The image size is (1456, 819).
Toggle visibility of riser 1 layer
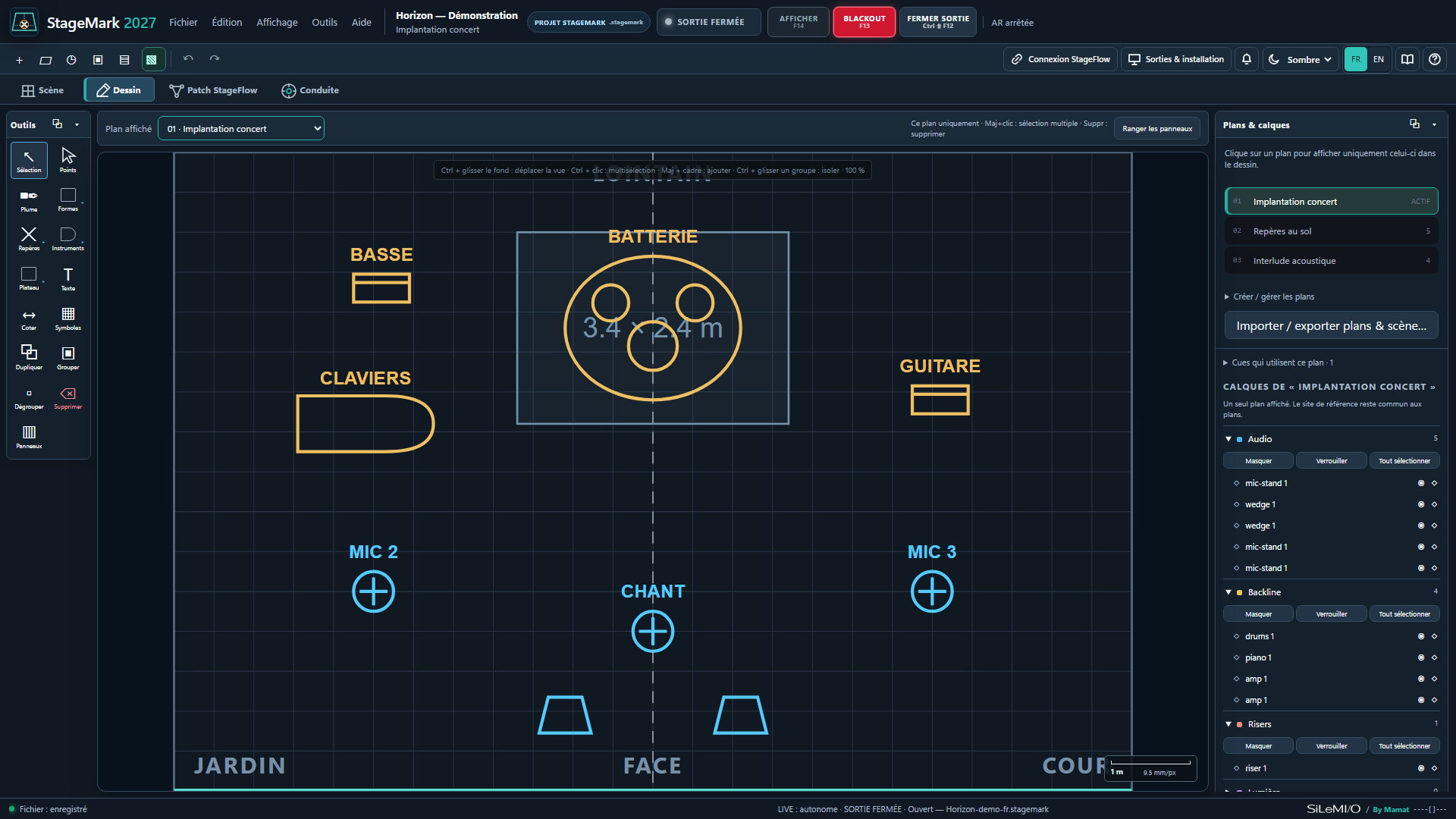click(1421, 768)
